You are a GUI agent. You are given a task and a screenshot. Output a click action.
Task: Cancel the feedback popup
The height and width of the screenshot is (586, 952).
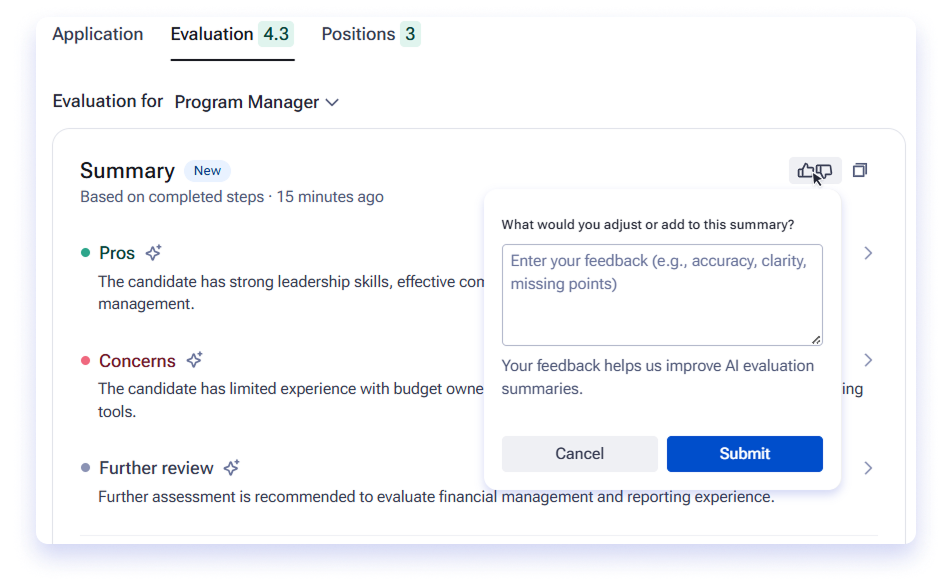click(580, 454)
